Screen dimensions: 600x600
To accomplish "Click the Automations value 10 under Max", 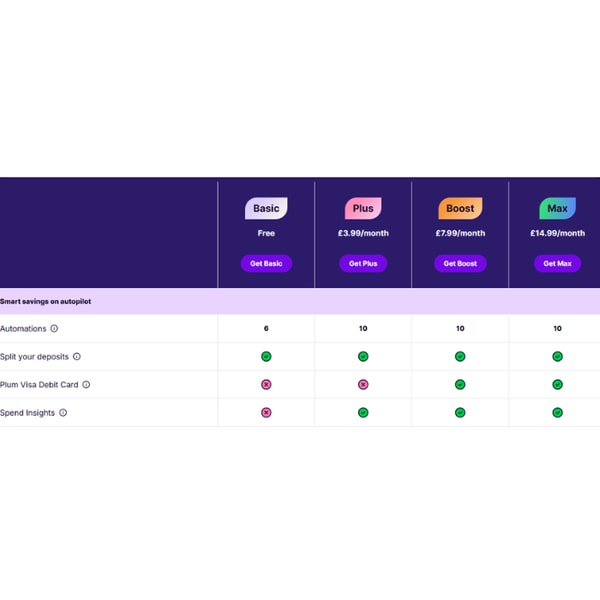I will 558,328.
